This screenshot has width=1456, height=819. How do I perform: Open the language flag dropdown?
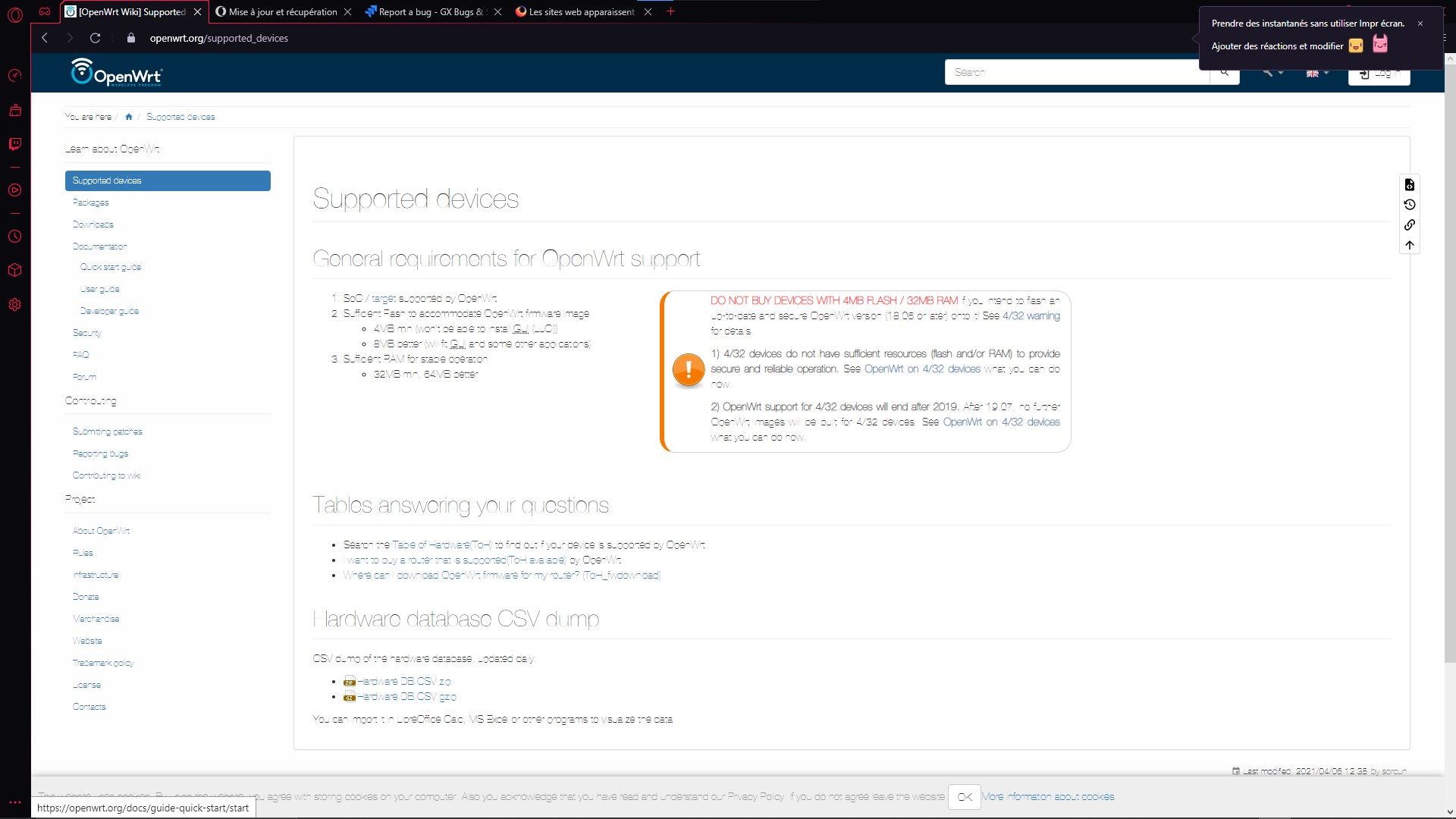(1317, 73)
